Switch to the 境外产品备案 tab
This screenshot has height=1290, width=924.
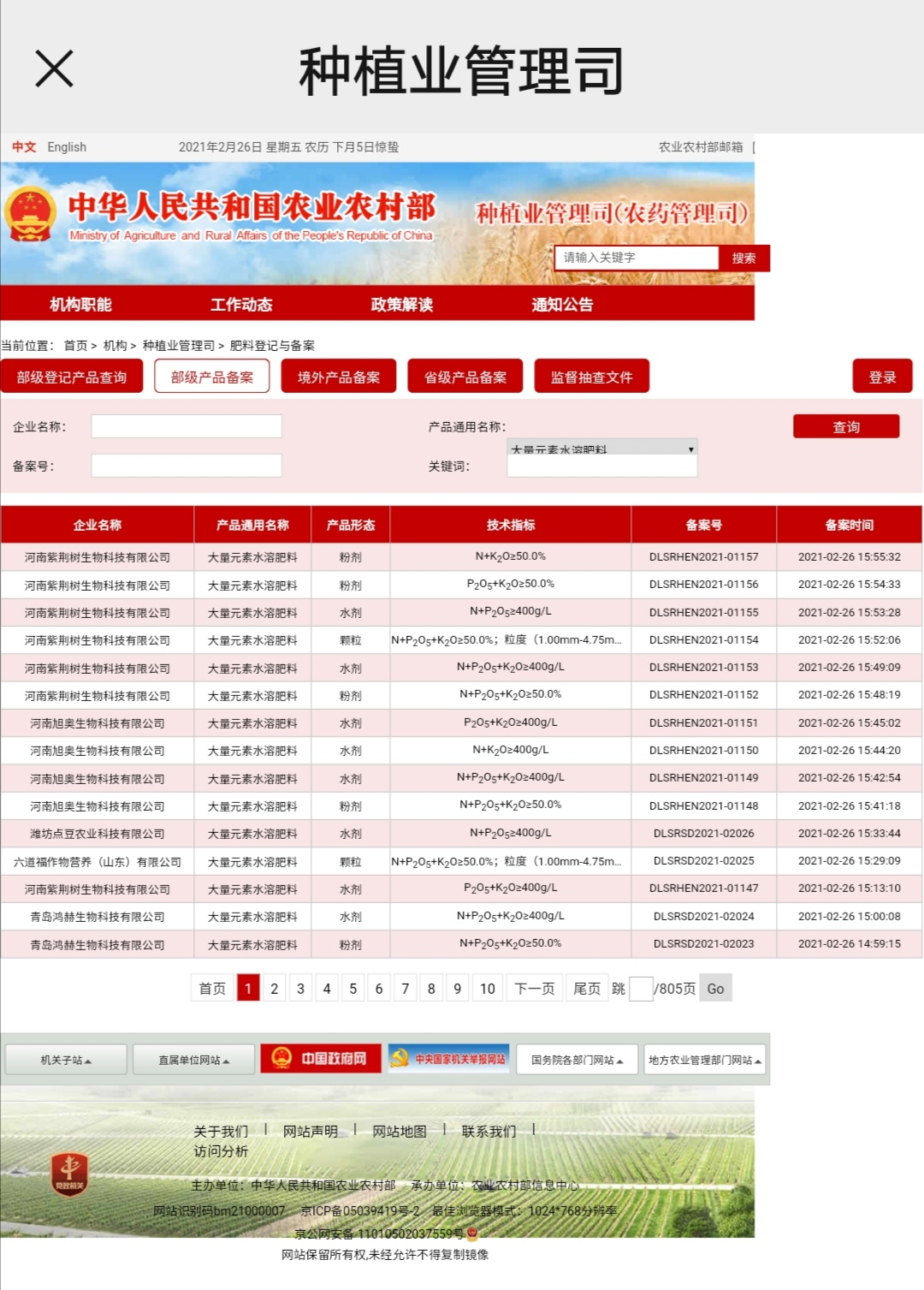click(339, 377)
